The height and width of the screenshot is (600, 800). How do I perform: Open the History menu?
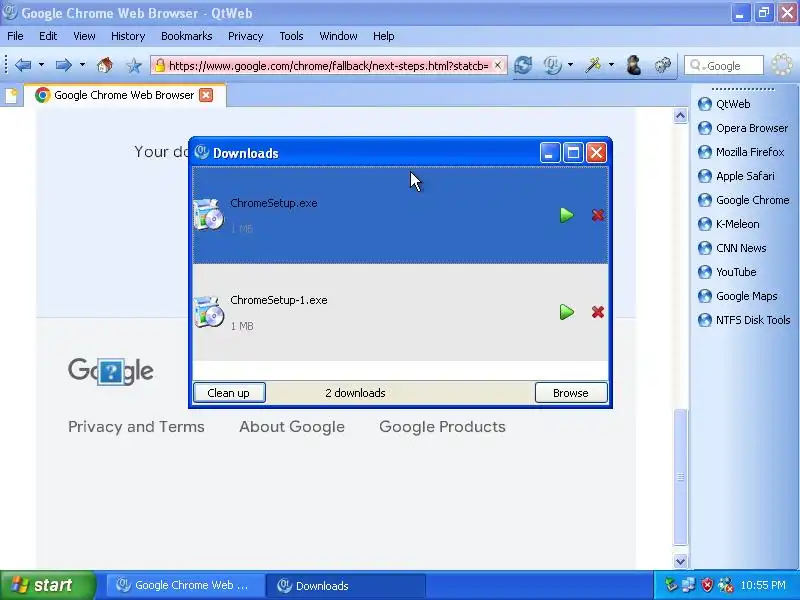click(x=128, y=36)
